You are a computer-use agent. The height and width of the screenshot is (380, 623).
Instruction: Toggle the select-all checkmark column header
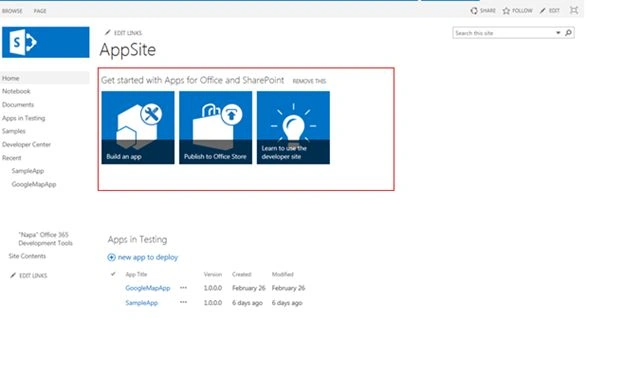point(113,274)
